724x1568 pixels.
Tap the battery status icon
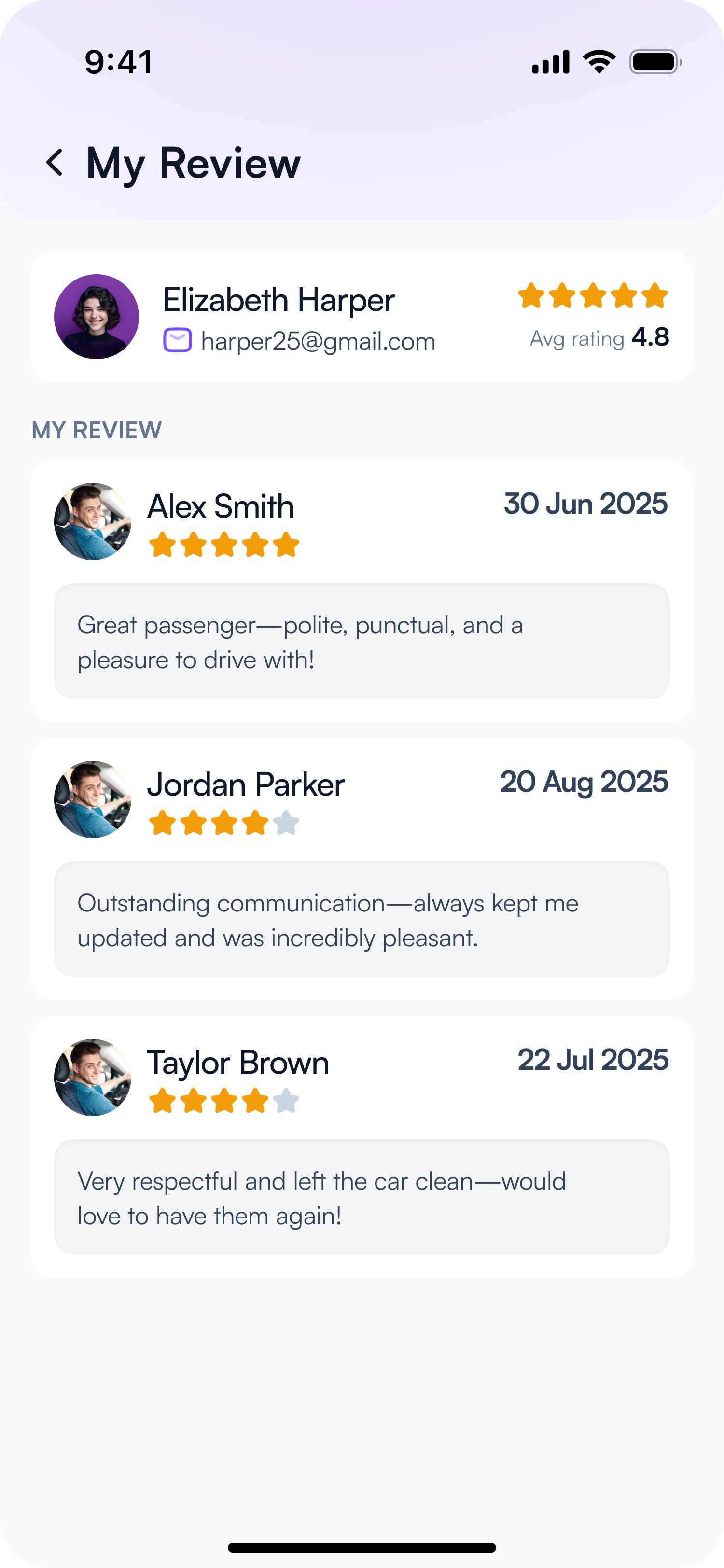point(654,62)
